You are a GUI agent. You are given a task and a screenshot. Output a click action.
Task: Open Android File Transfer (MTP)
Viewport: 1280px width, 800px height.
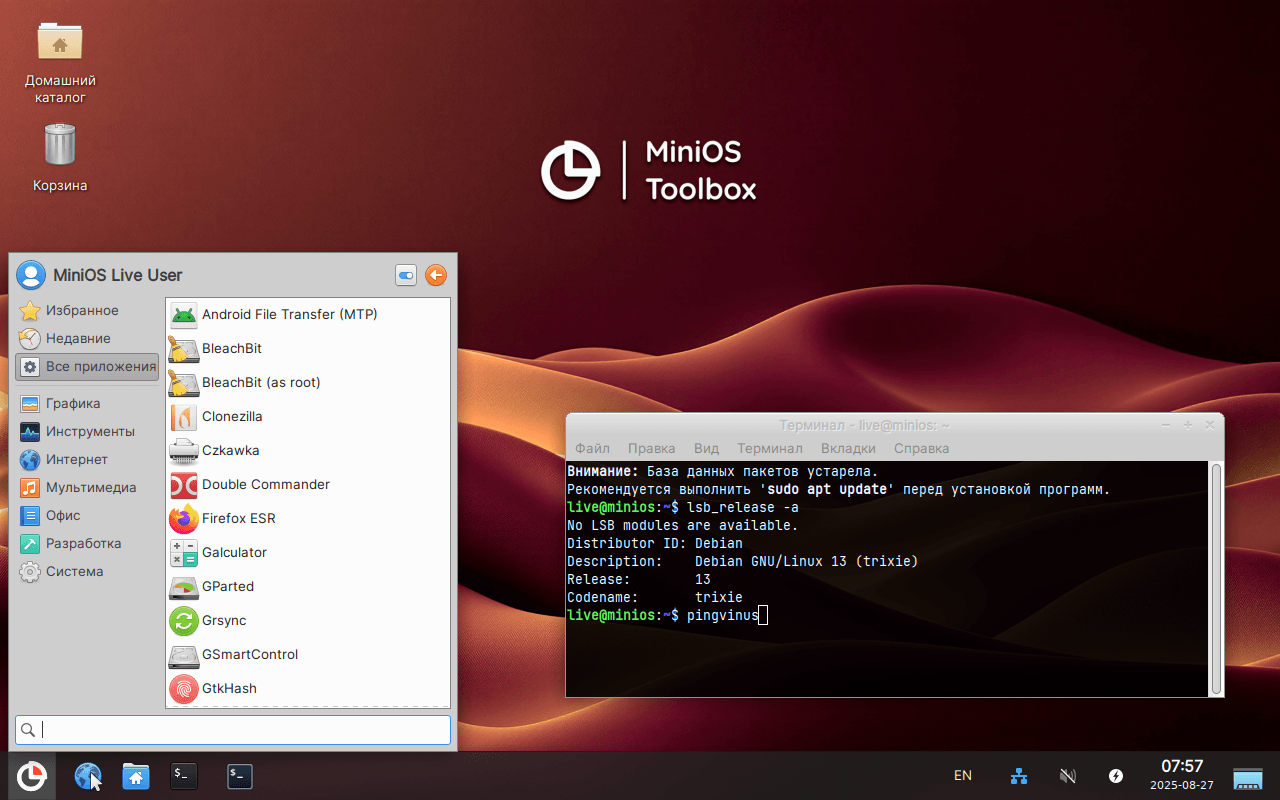(x=289, y=314)
